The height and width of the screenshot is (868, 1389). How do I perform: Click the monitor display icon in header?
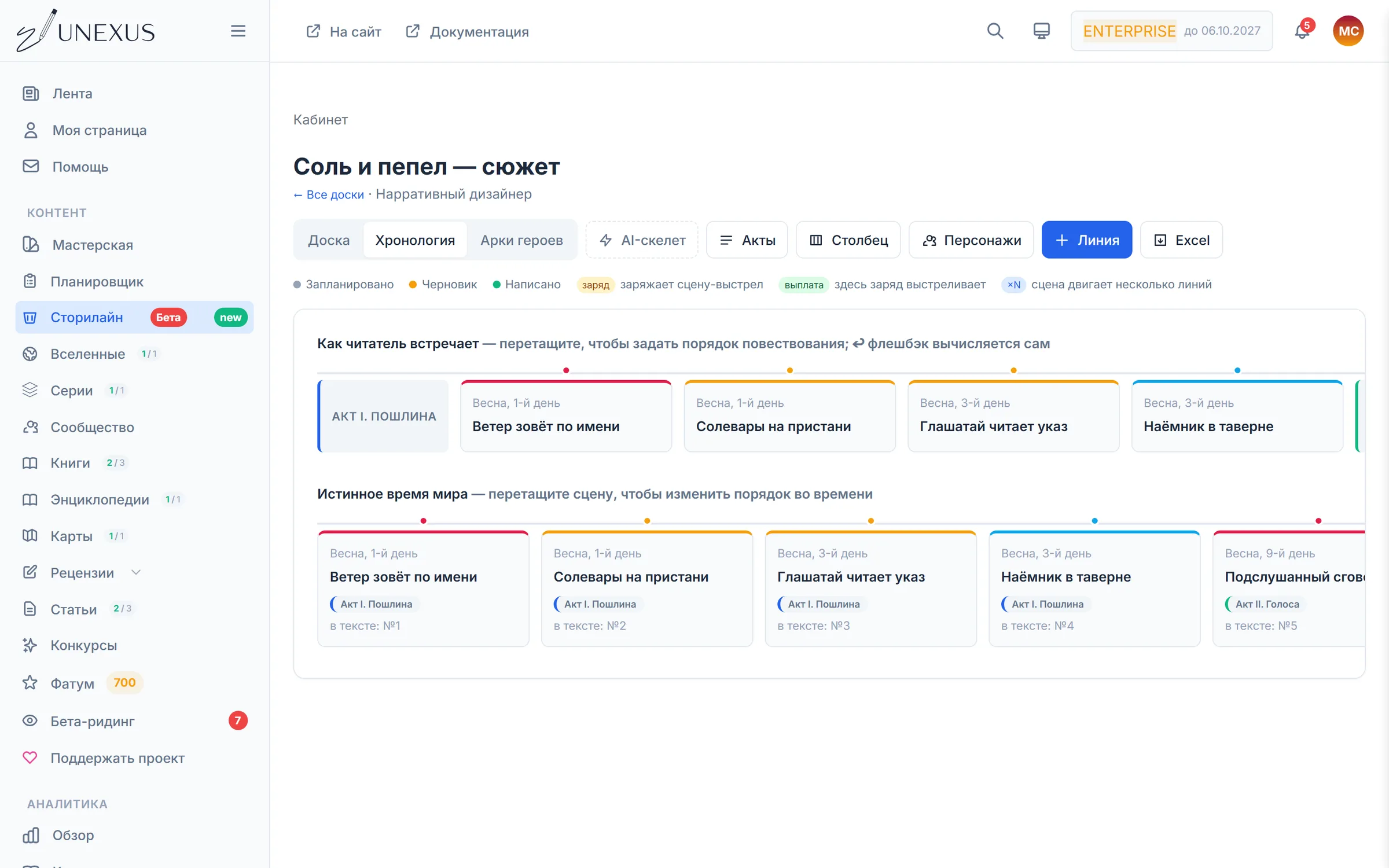[x=1041, y=31]
